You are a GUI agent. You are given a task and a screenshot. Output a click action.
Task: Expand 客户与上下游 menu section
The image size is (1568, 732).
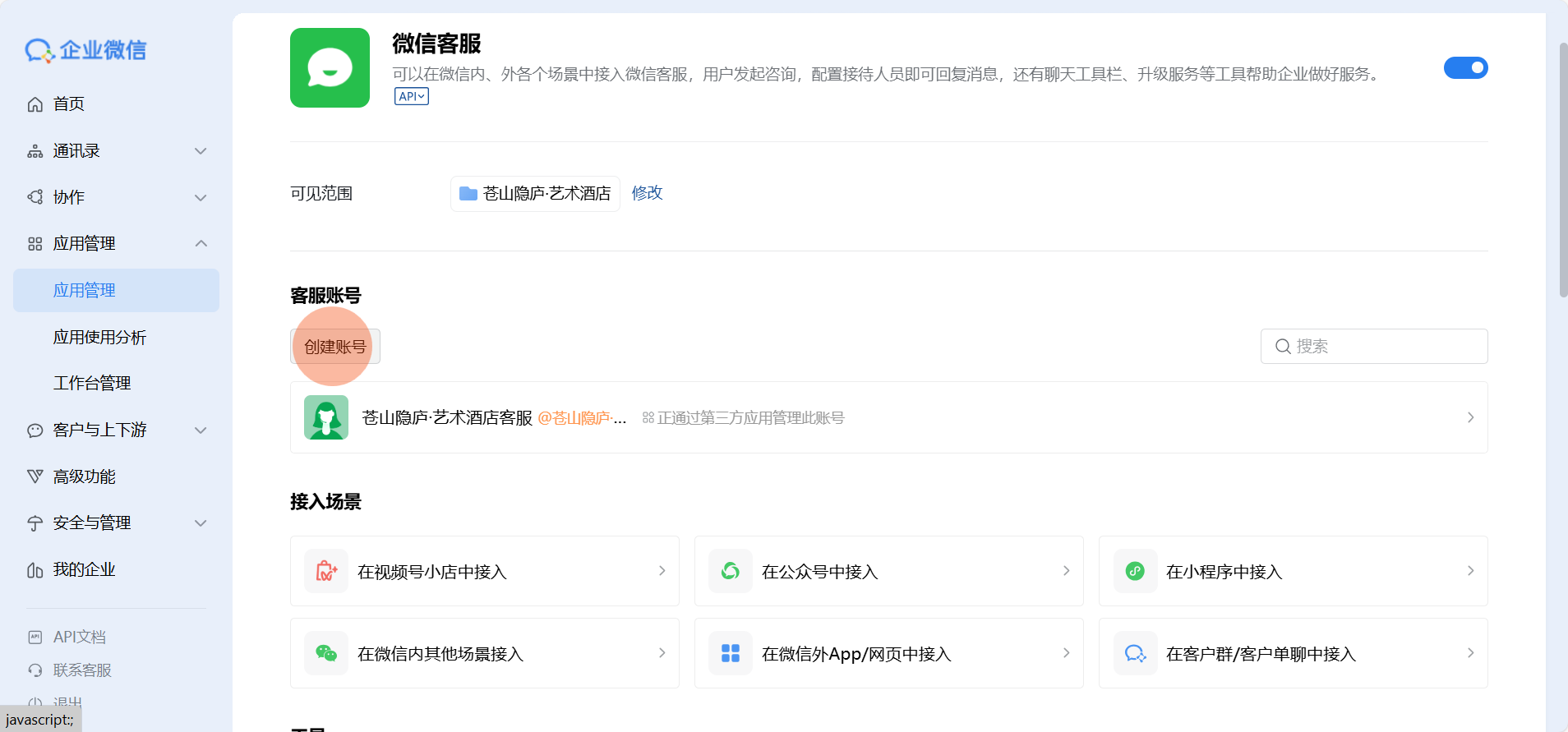[116, 430]
